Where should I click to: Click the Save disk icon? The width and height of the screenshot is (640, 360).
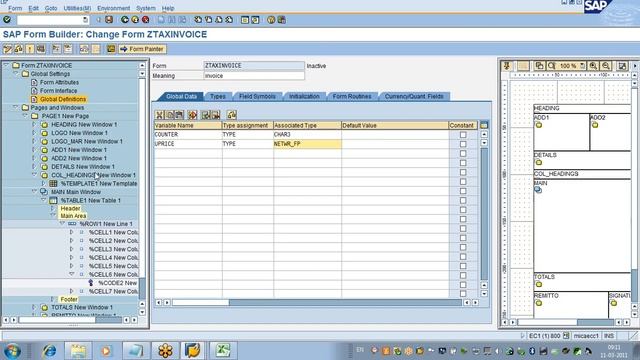tap(109, 20)
